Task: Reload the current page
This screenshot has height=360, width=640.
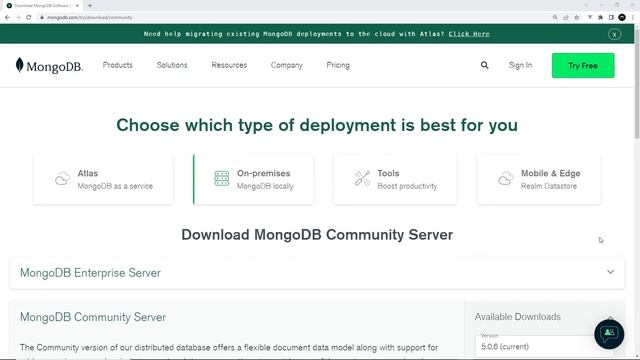Action: coord(29,18)
